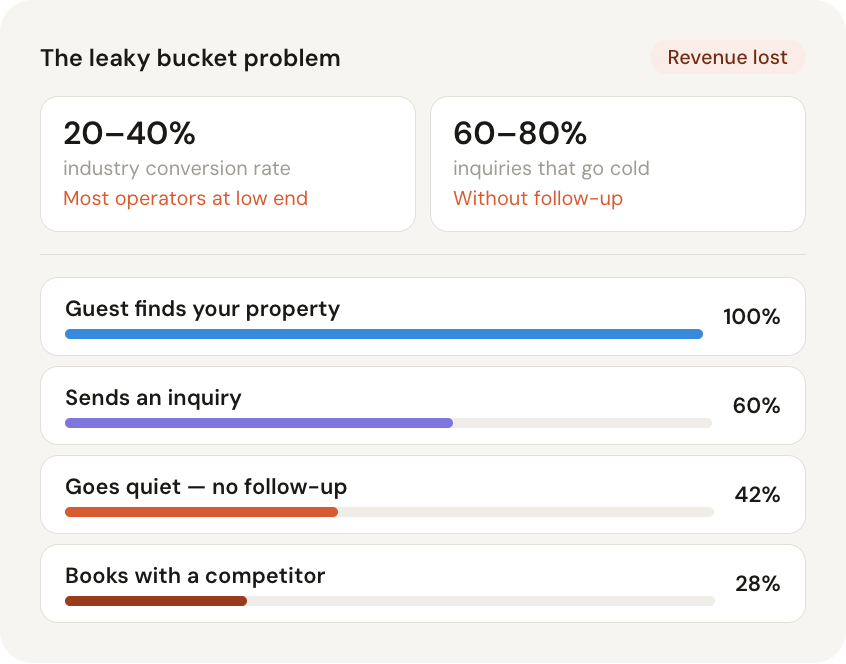Click "The leaky bucket problem" heading

point(190,58)
